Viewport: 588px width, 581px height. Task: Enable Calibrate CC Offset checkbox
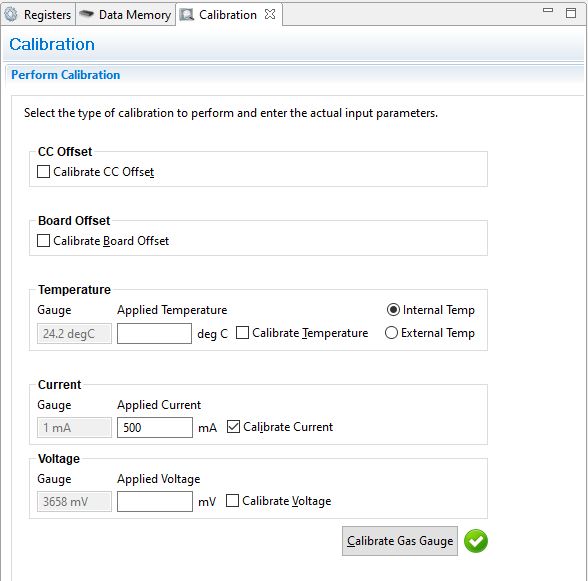click(x=44, y=172)
